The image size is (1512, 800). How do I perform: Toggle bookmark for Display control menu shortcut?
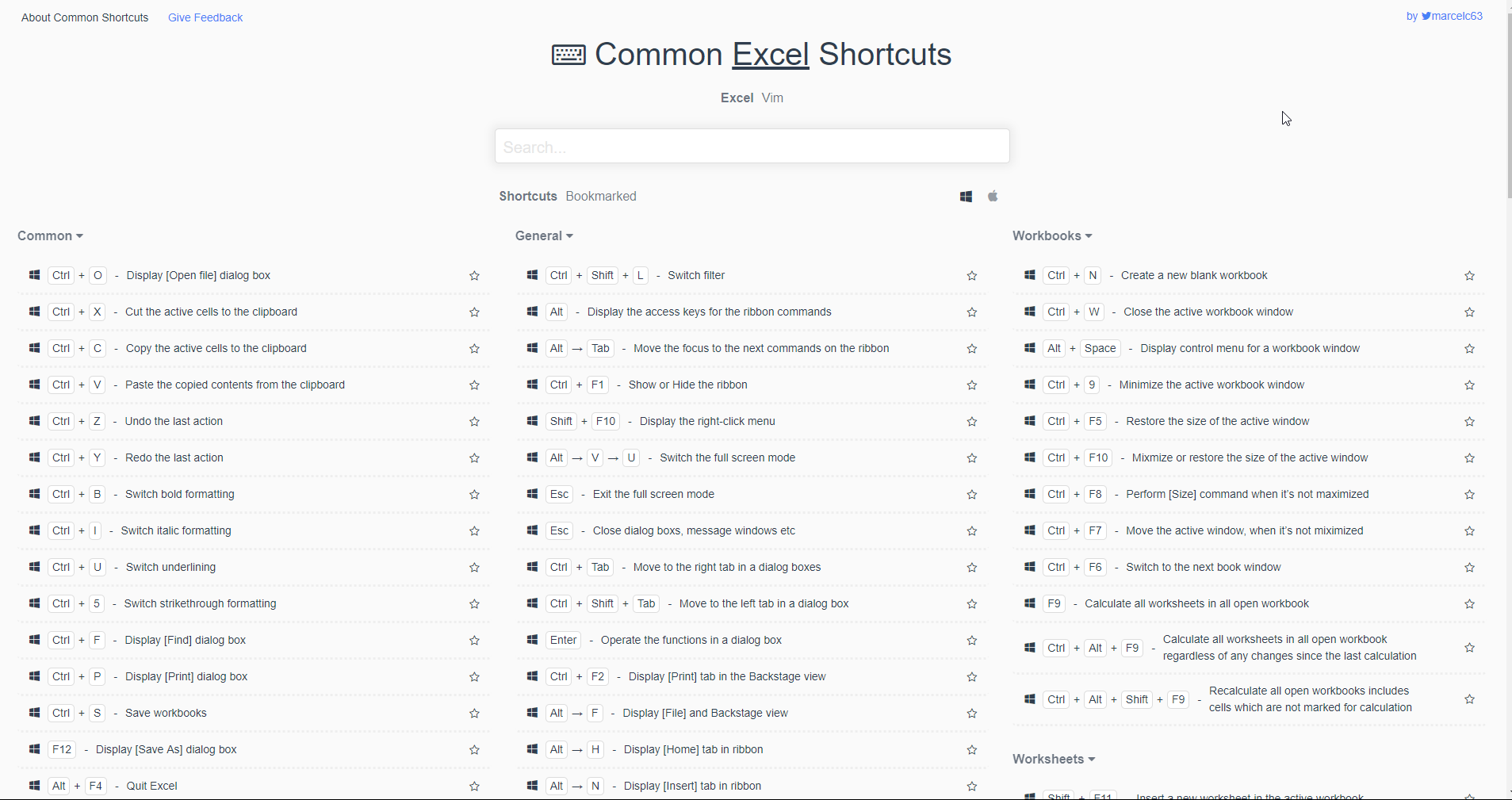(x=1469, y=349)
